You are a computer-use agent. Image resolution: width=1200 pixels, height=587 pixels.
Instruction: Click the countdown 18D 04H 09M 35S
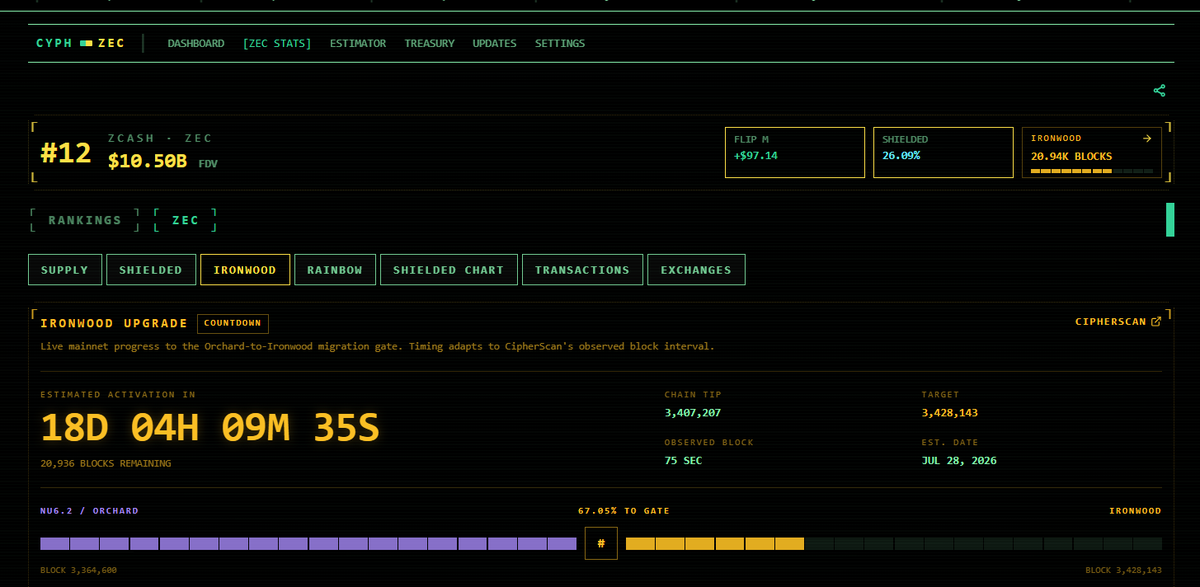(x=210, y=428)
